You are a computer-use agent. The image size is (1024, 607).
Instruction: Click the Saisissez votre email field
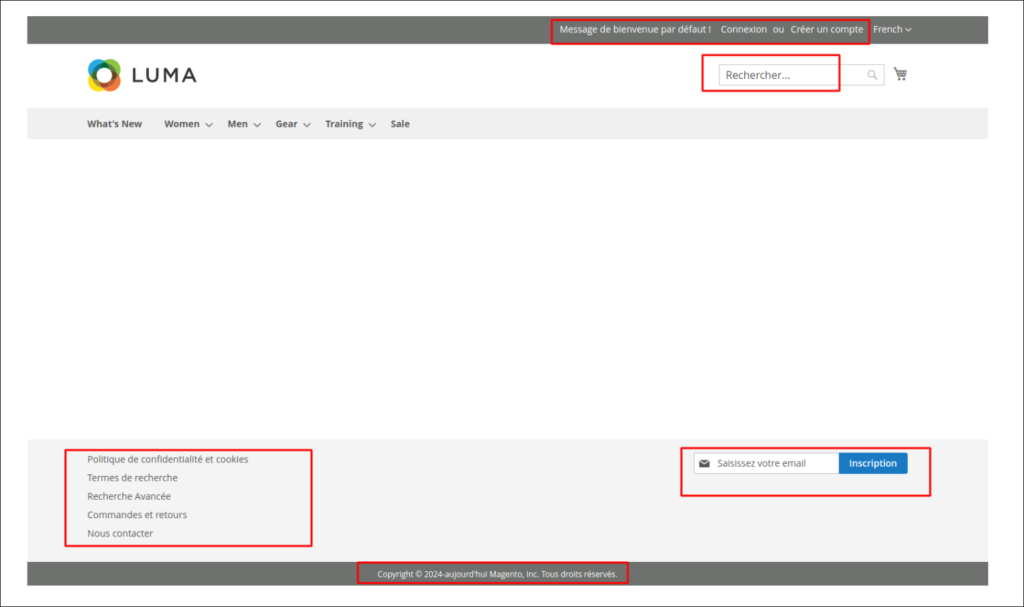pyautogui.click(x=774, y=464)
